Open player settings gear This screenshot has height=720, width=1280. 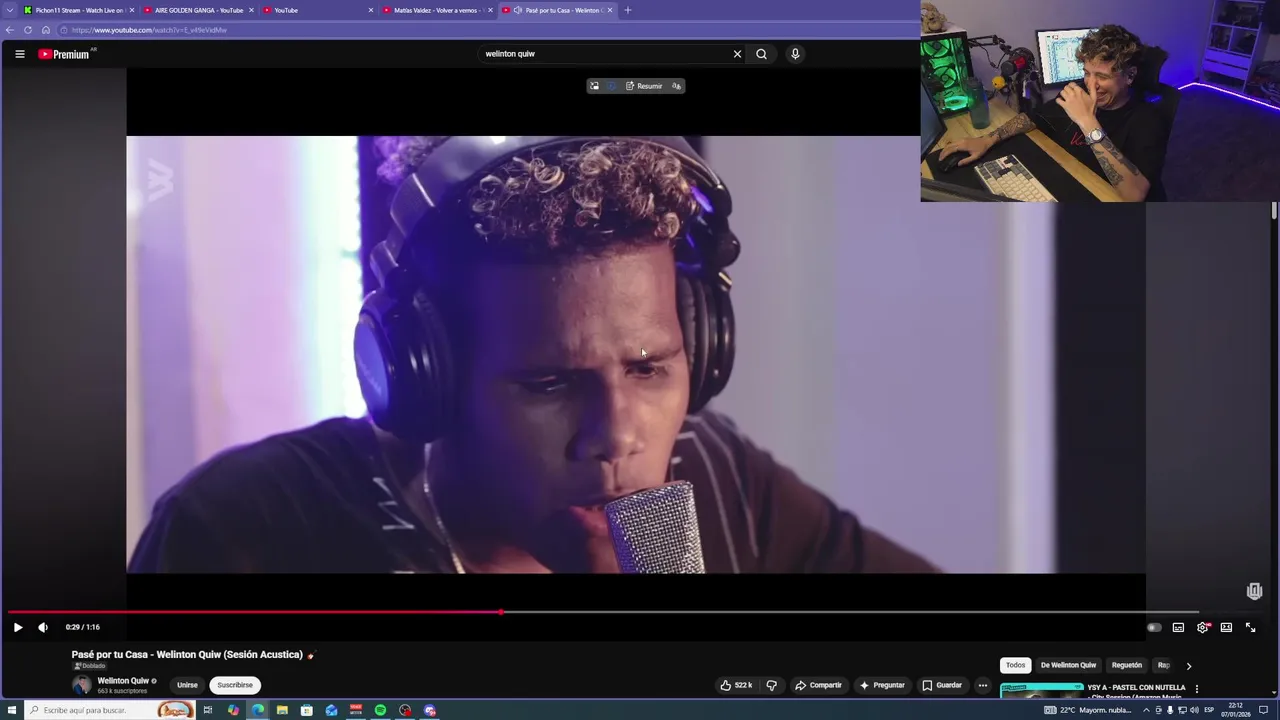[1203, 627]
